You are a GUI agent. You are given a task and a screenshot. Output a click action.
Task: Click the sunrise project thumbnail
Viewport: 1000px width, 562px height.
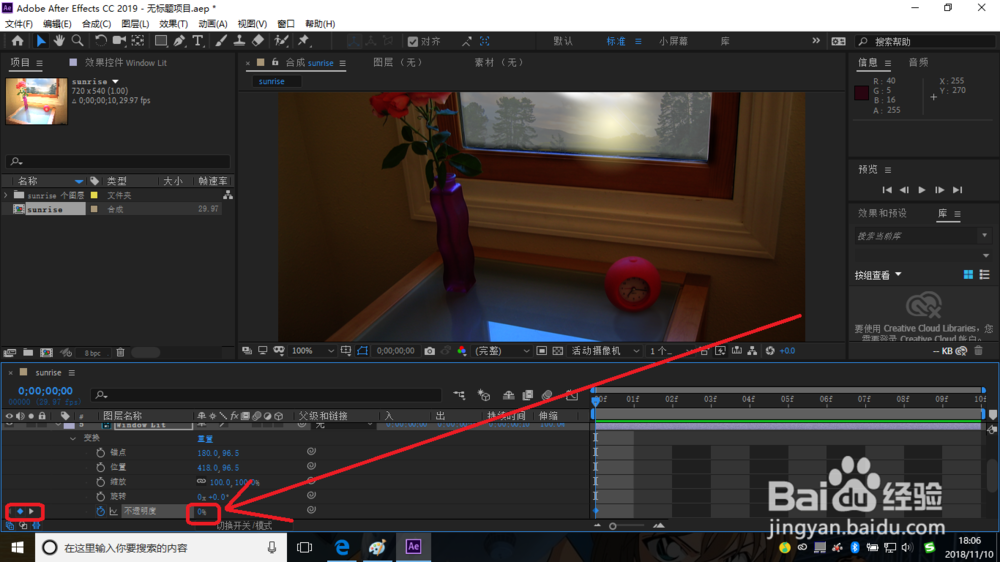tap(36, 101)
